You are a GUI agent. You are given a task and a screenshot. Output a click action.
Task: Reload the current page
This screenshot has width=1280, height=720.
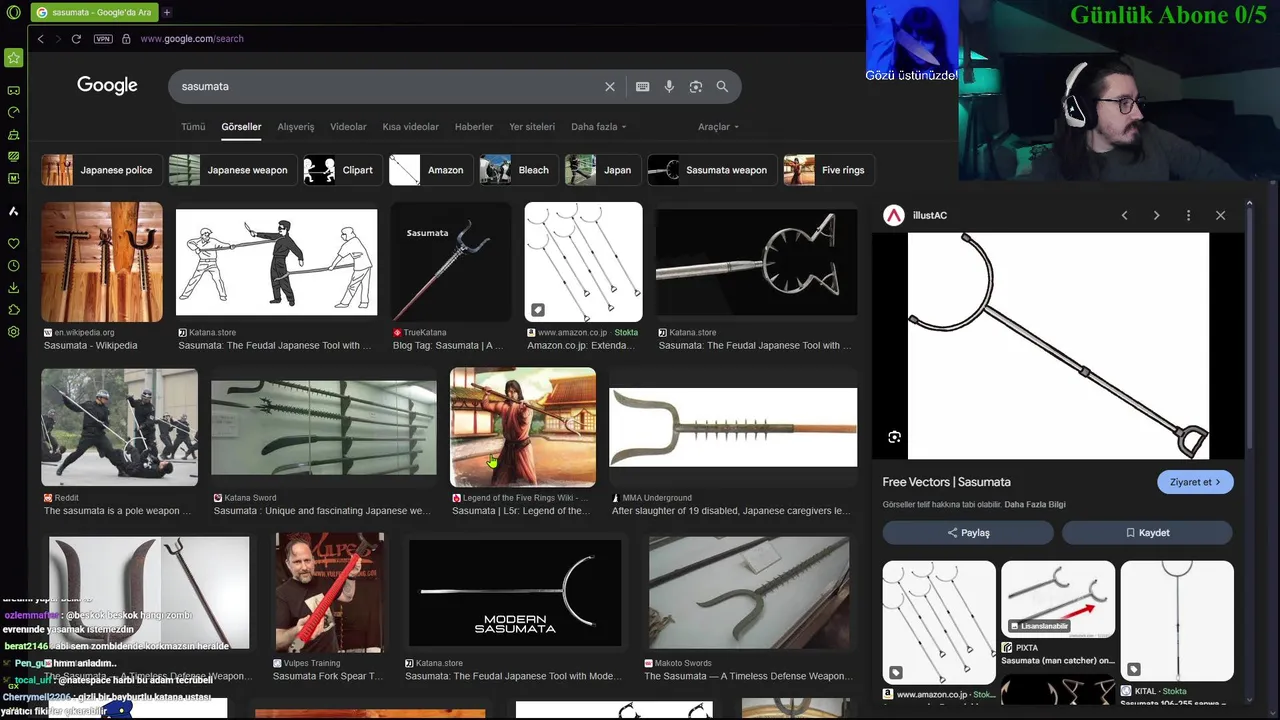point(76,39)
